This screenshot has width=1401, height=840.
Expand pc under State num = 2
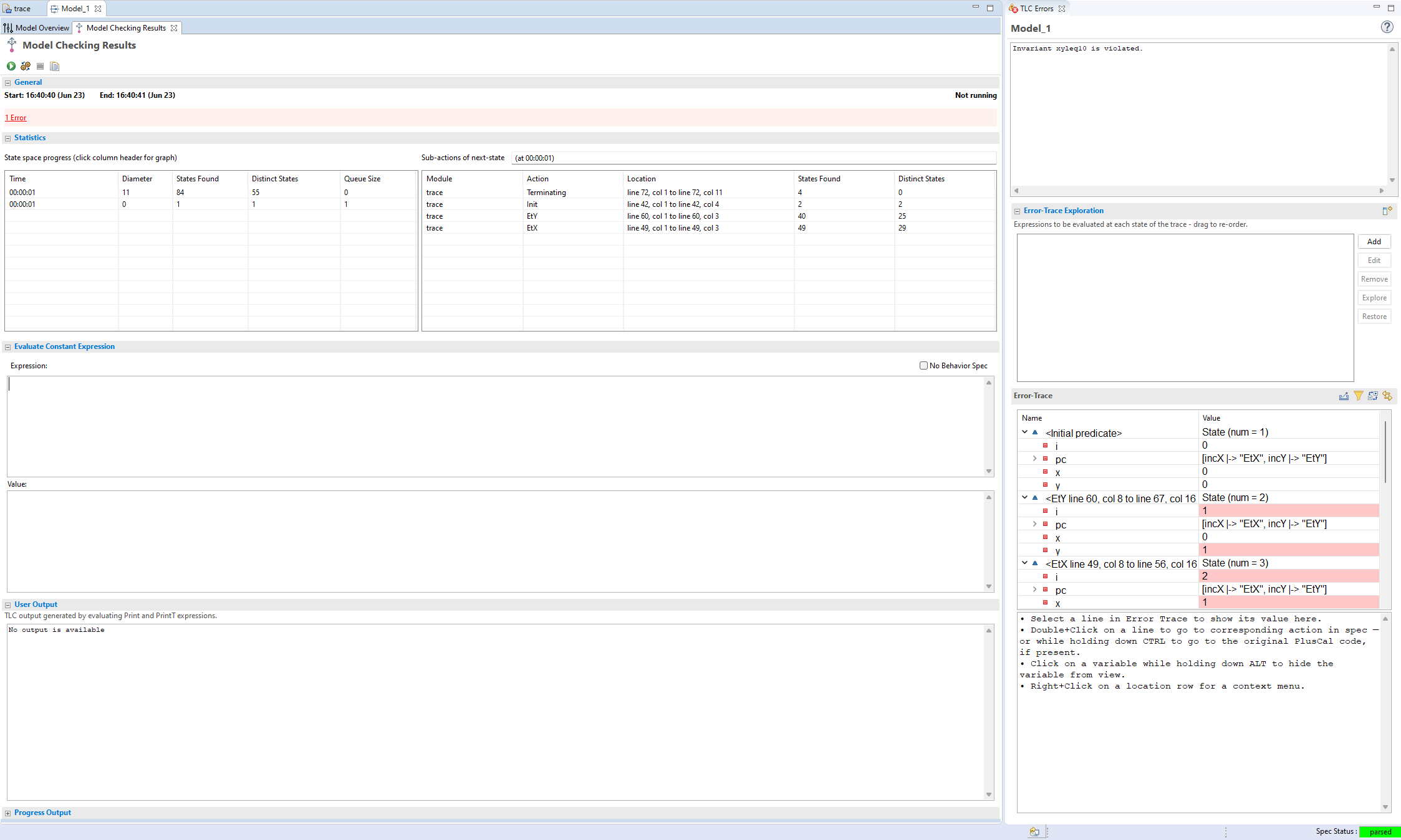pyautogui.click(x=1035, y=524)
